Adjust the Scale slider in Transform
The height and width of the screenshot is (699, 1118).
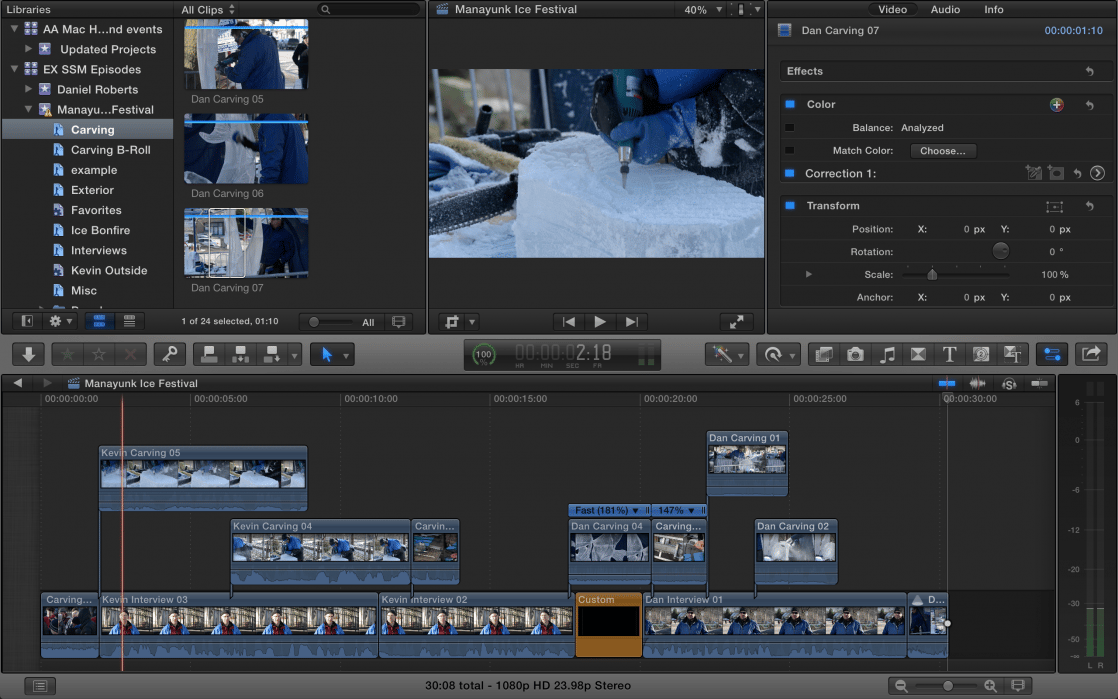pyautogui.click(x=932, y=274)
